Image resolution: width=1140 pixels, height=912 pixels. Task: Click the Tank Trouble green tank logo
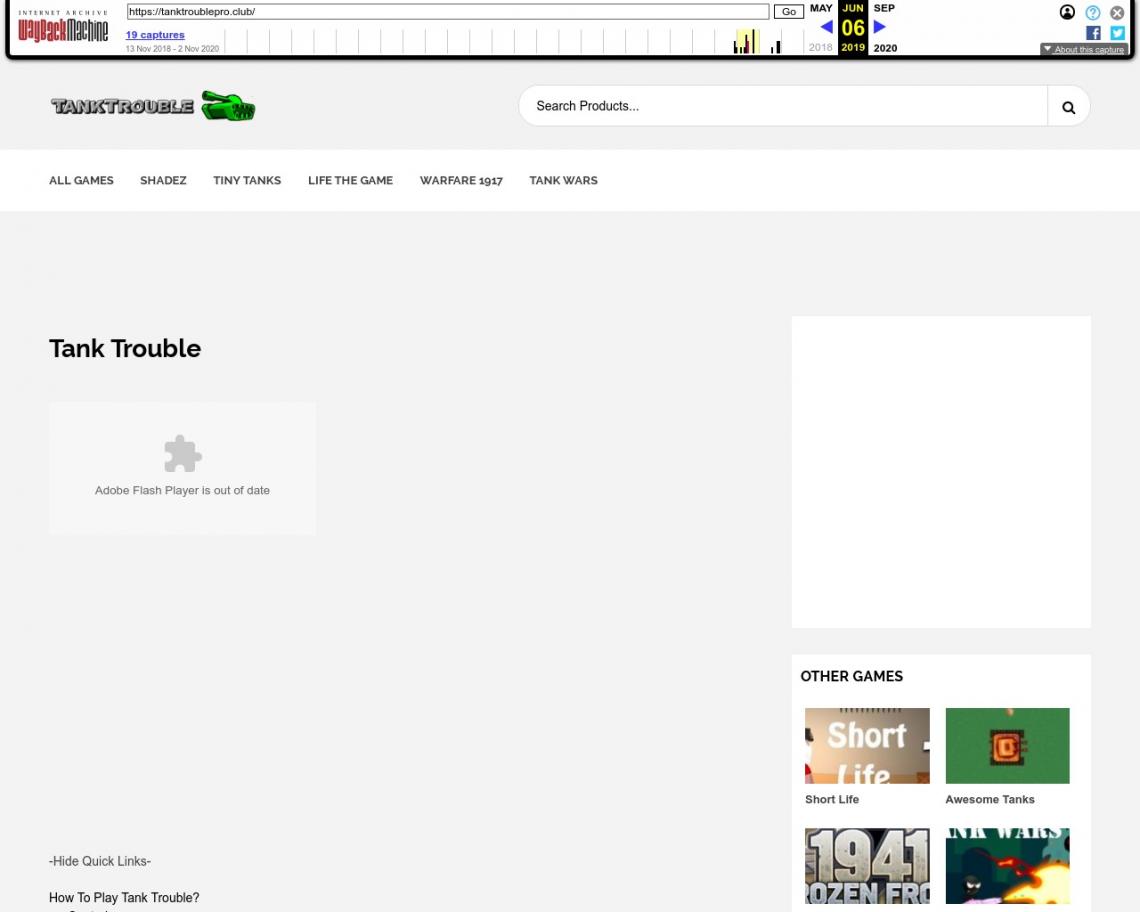153,106
